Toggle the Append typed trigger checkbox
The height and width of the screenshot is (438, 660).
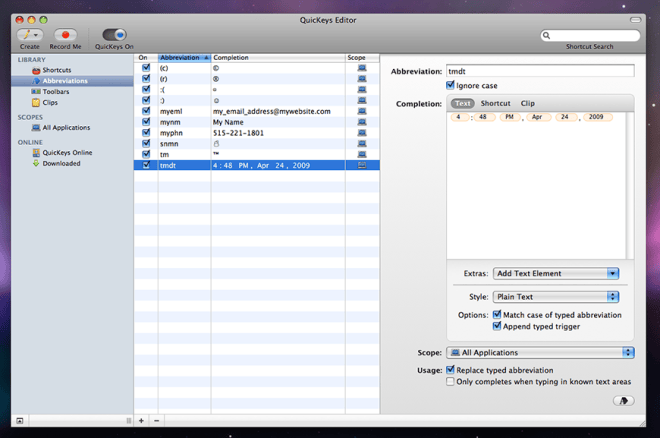(x=497, y=326)
